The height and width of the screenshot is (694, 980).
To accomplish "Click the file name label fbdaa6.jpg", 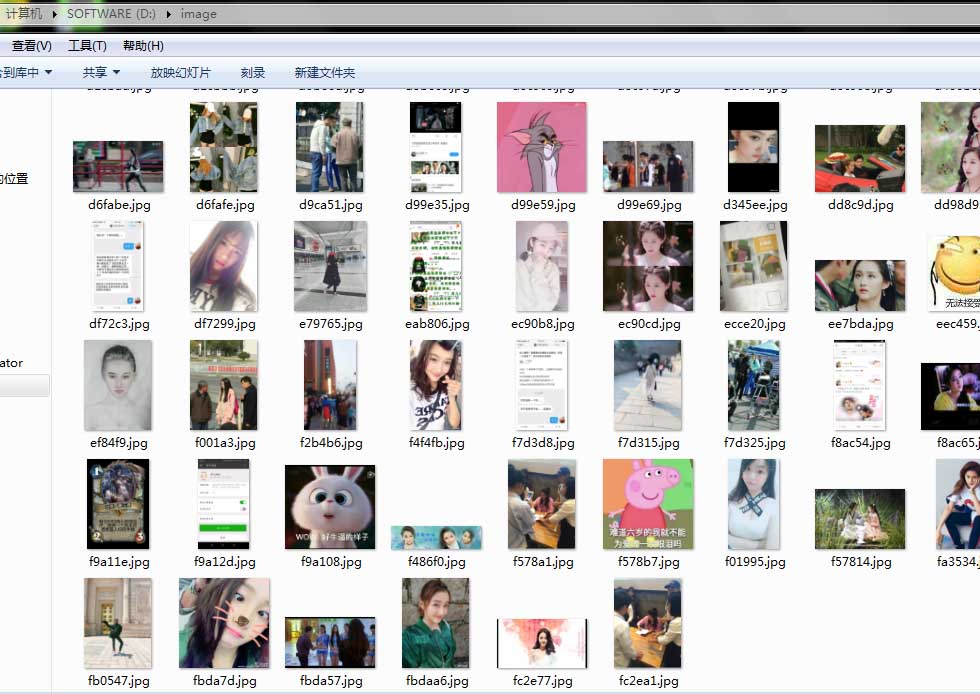I will pyautogui.click(x=437, y=680).
